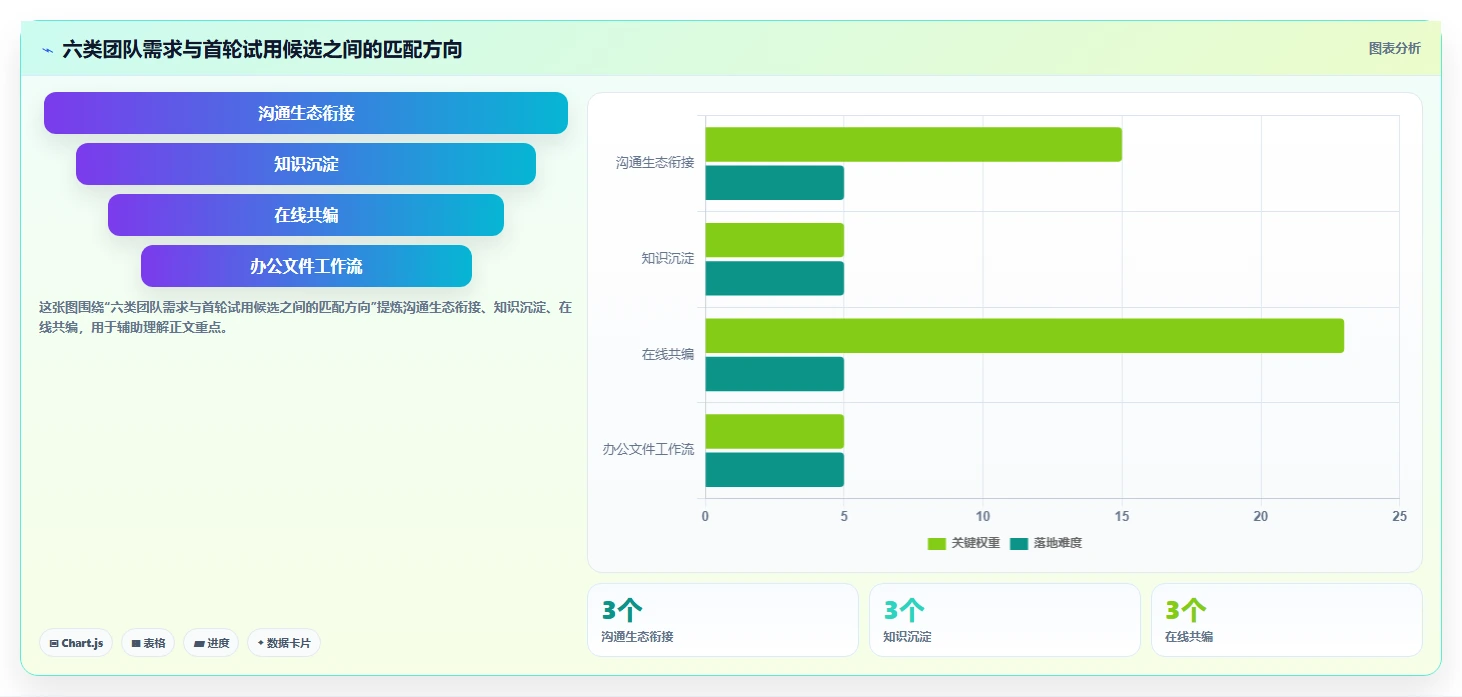
Task: Click the x-axis tick value 25
Action: [x=1399, y=516]
